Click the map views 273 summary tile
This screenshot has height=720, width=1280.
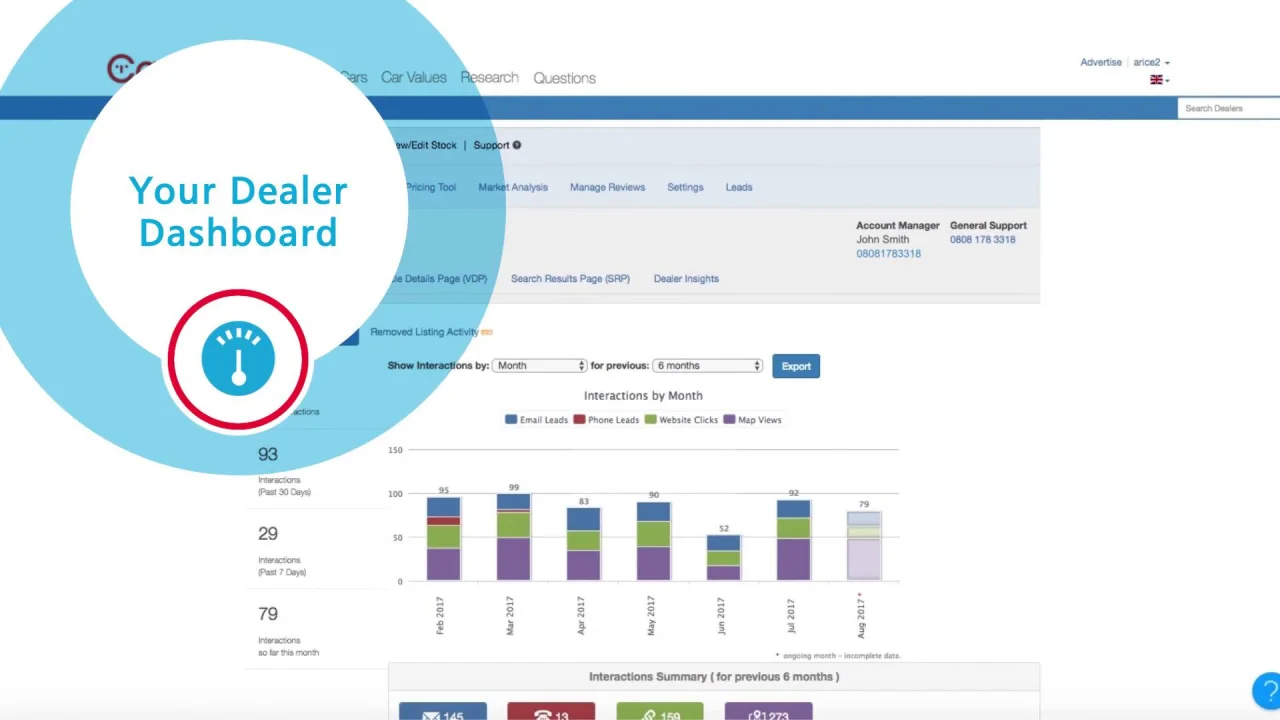click(x=768, y=712)
